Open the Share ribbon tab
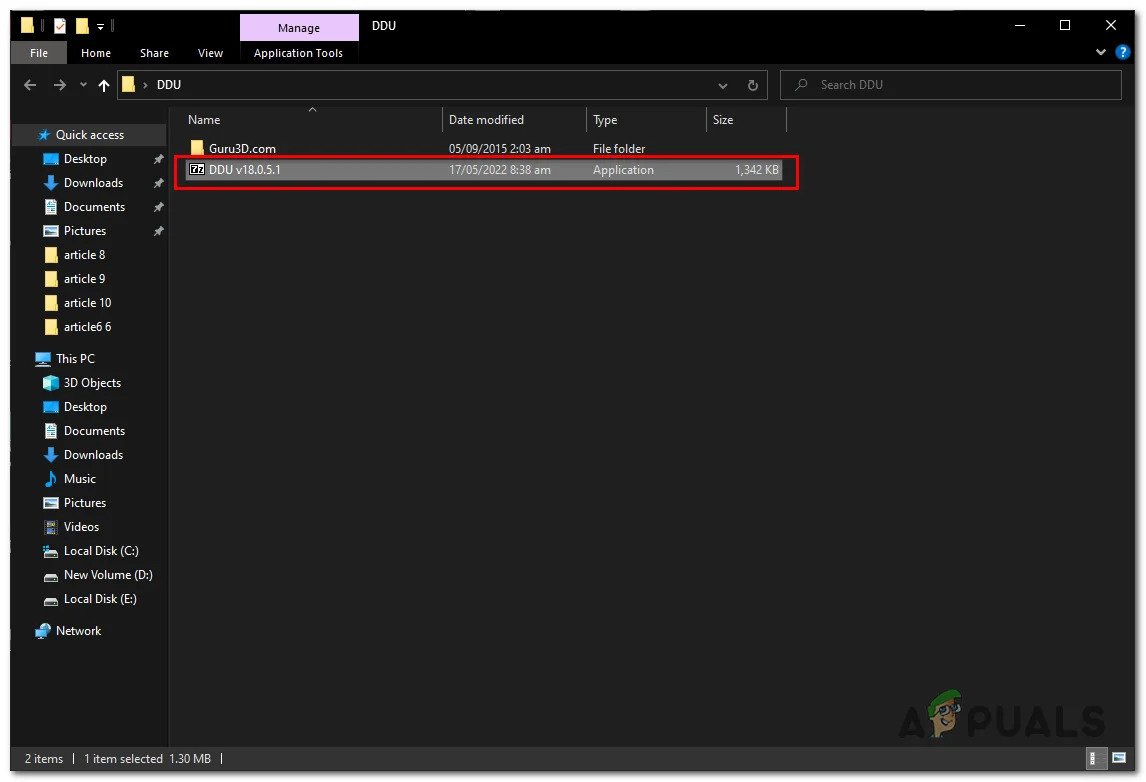 [x=154, y=53]
